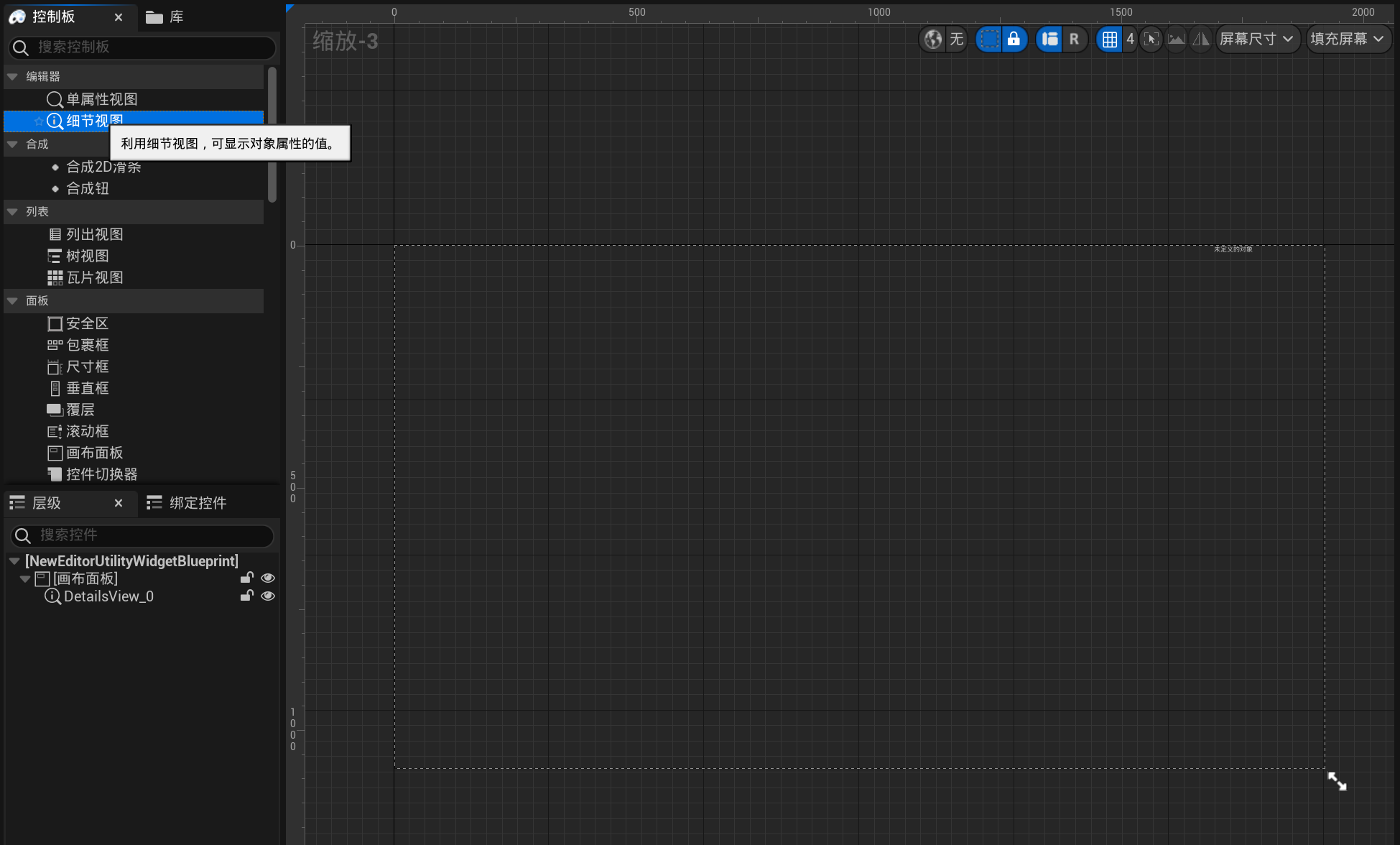The image size is (1400, 845).
Task: Select 单属性视图 widget in the palette
Action: click(101, 99)
